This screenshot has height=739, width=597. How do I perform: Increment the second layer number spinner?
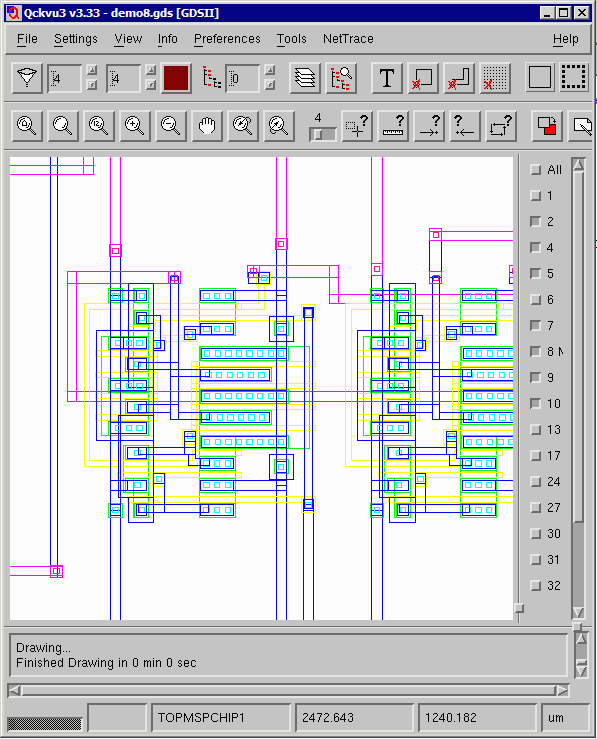(151, 70)
